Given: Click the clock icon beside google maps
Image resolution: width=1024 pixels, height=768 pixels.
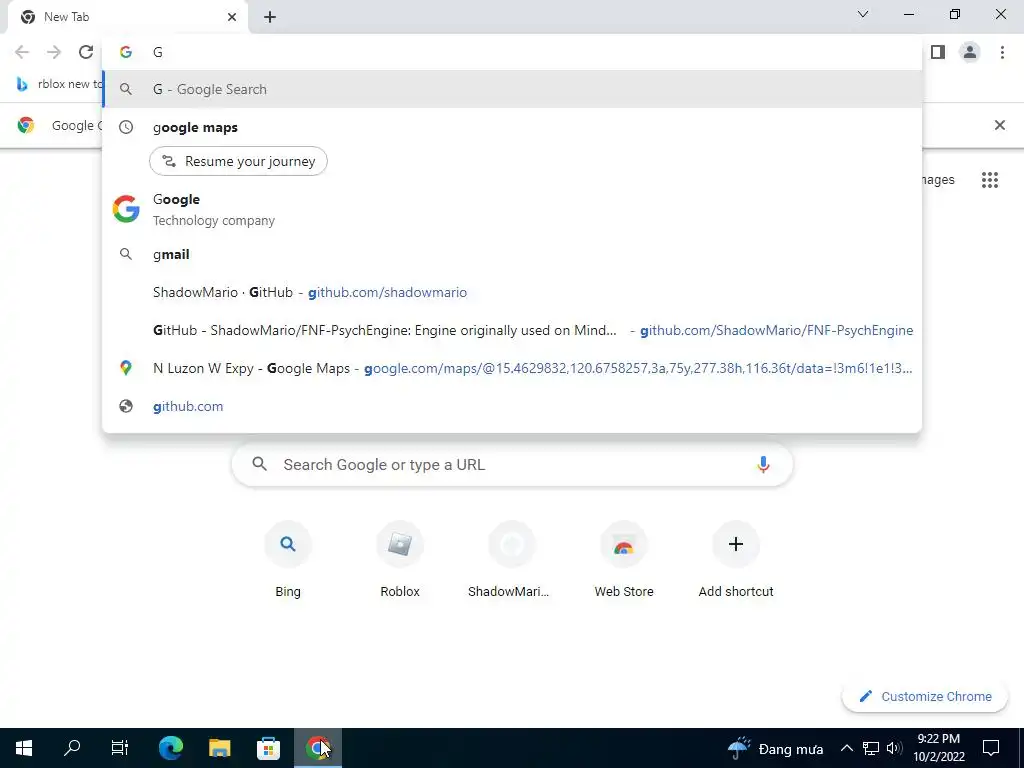Looking at the screenshot, I should tap(126, 127).
